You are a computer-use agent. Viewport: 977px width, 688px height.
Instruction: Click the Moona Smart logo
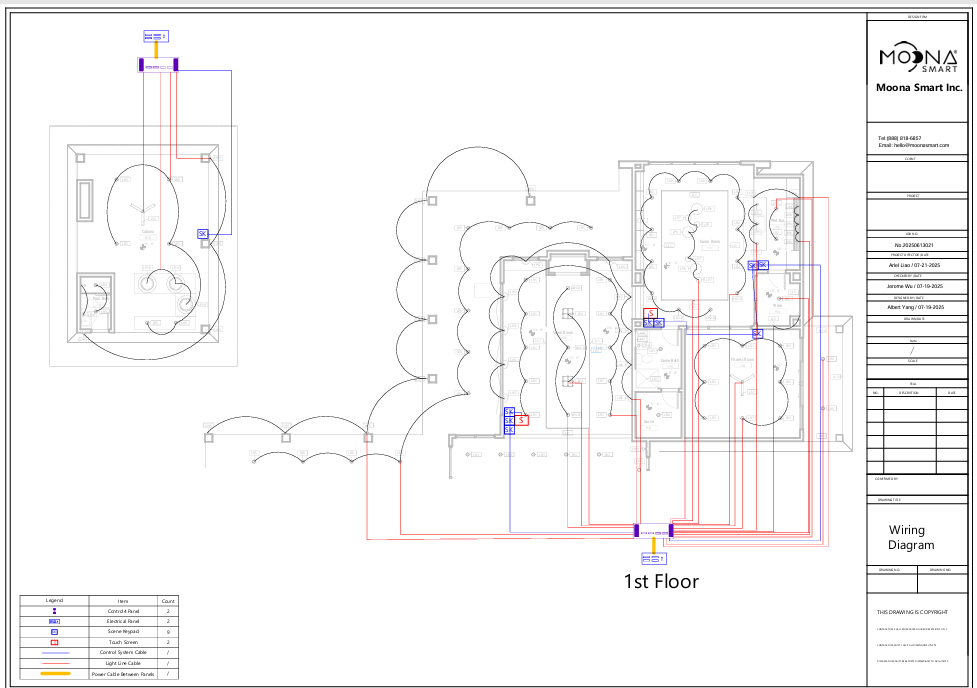918,57
